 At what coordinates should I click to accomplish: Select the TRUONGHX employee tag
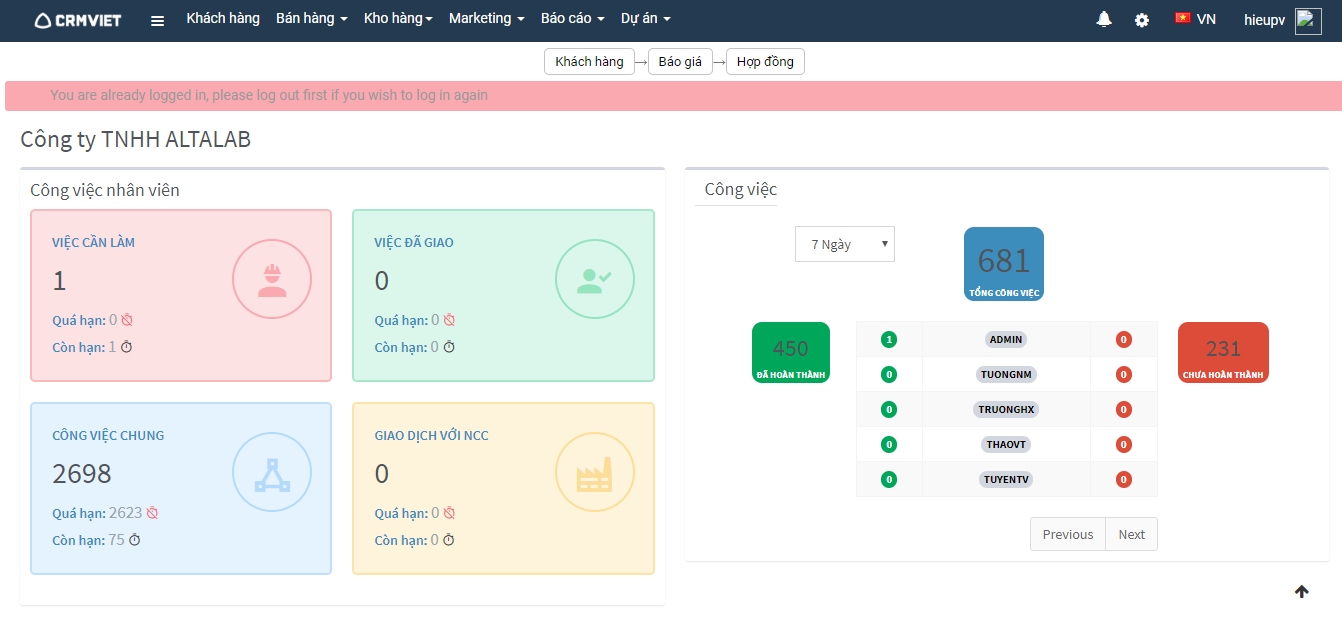(1006, 409)
